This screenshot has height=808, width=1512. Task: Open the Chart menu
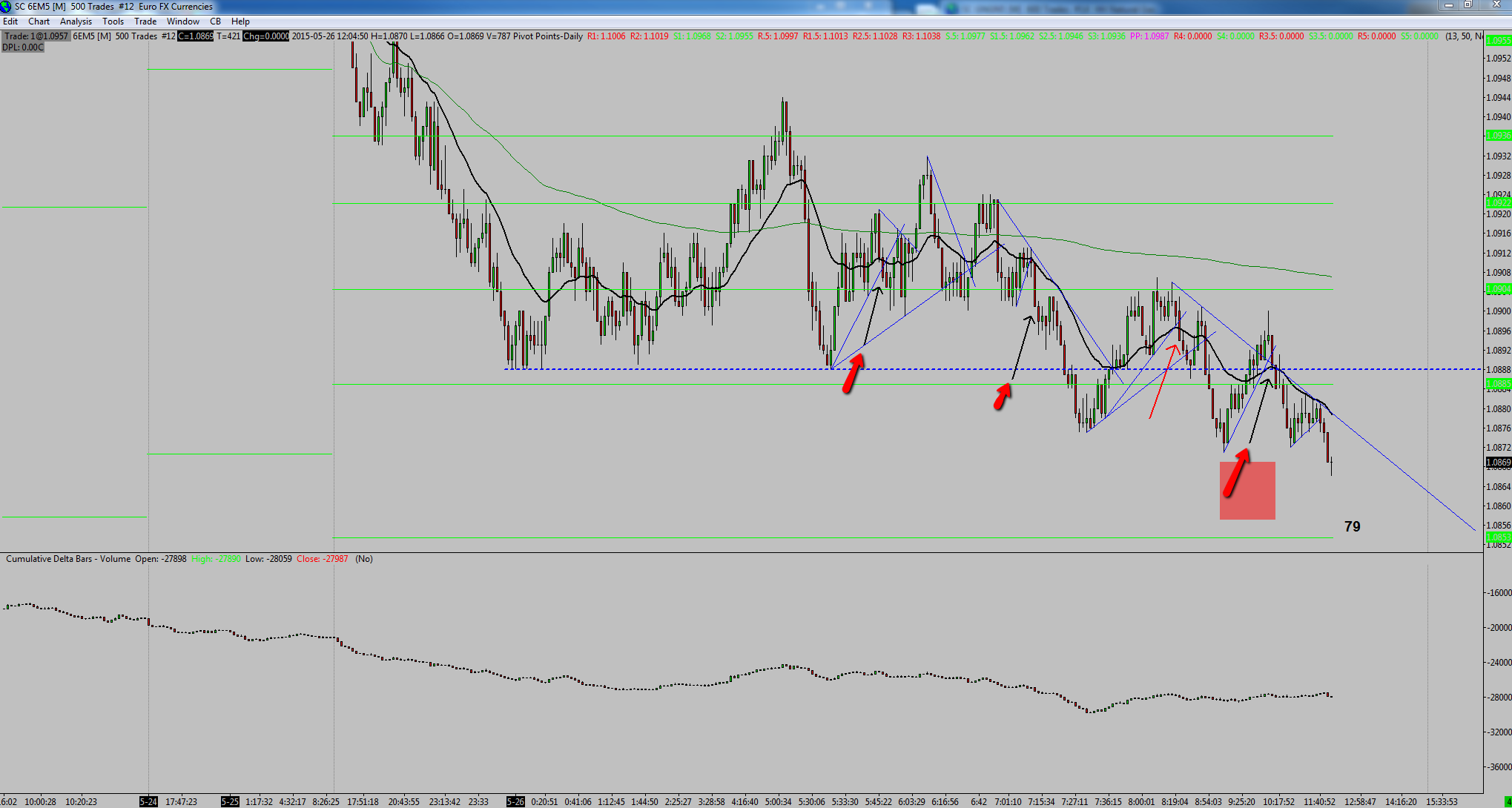[x=39, y=21]
